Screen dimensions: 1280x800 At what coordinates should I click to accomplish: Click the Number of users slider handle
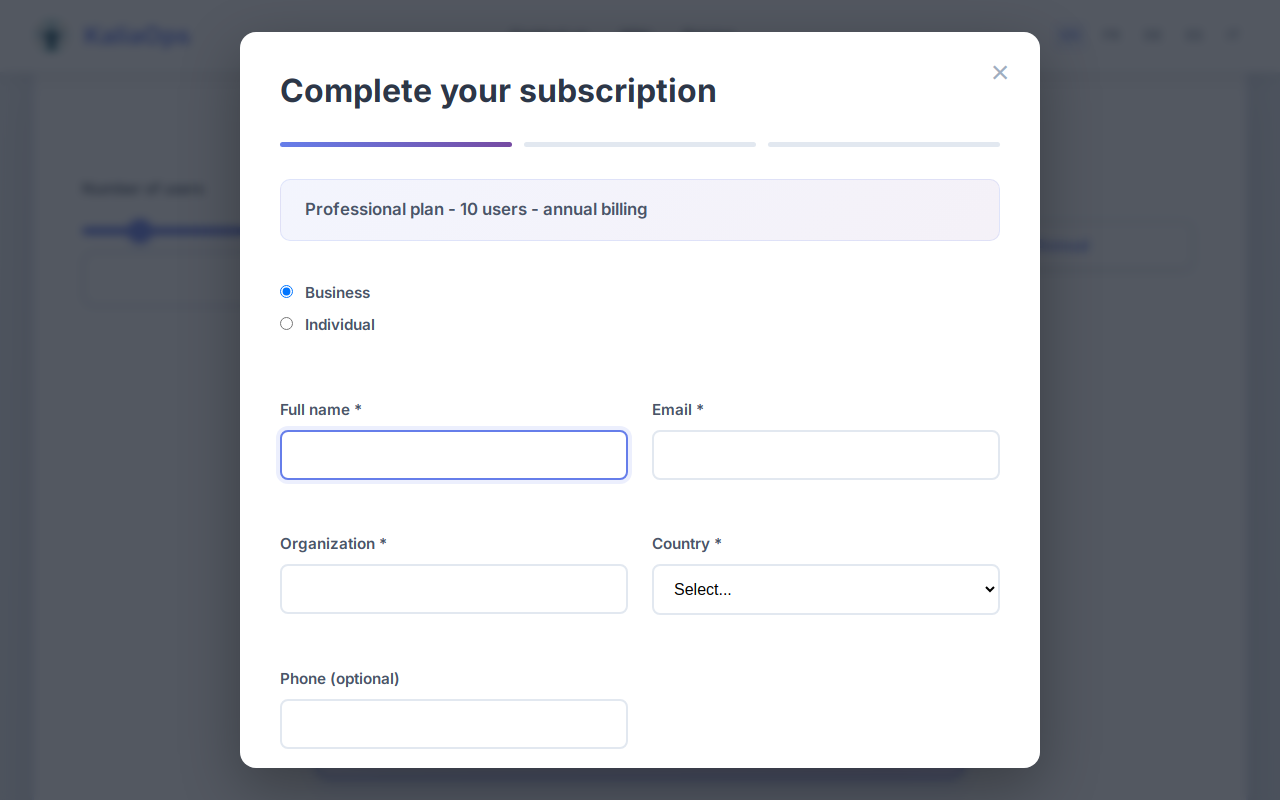pos(141,231)
